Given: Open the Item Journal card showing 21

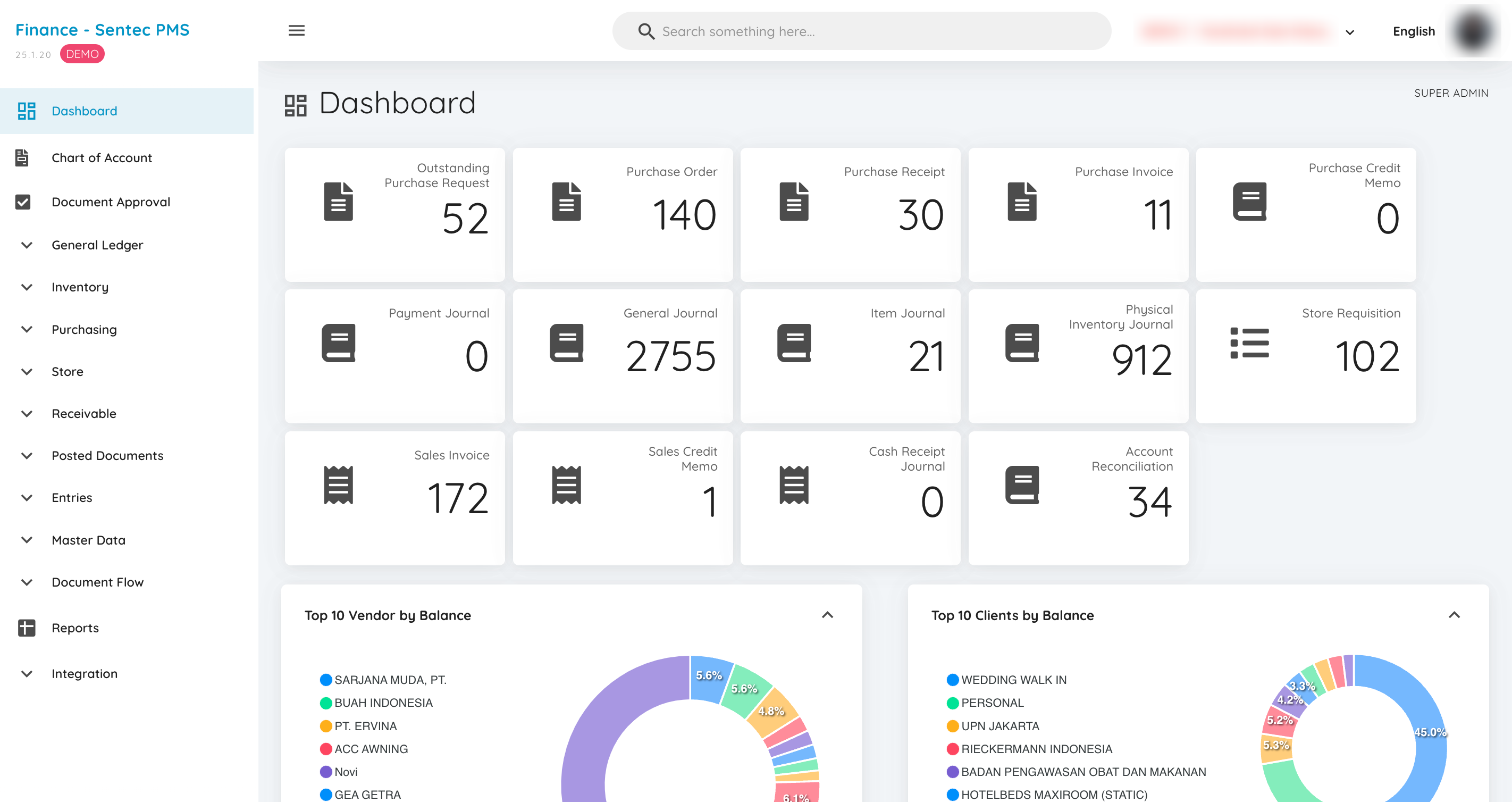Looking at the screenshot, I should [x=850, y=356].
